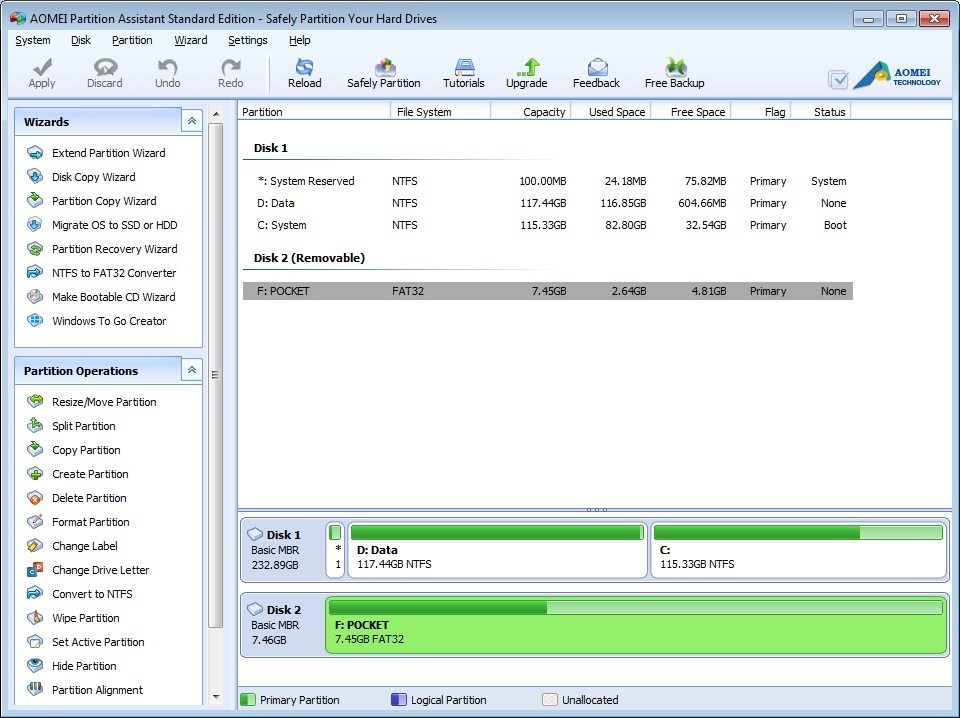Click the Partition Copy Wizard icon
The height and width of the screenshot is (718, 960).
pos(35,200)
